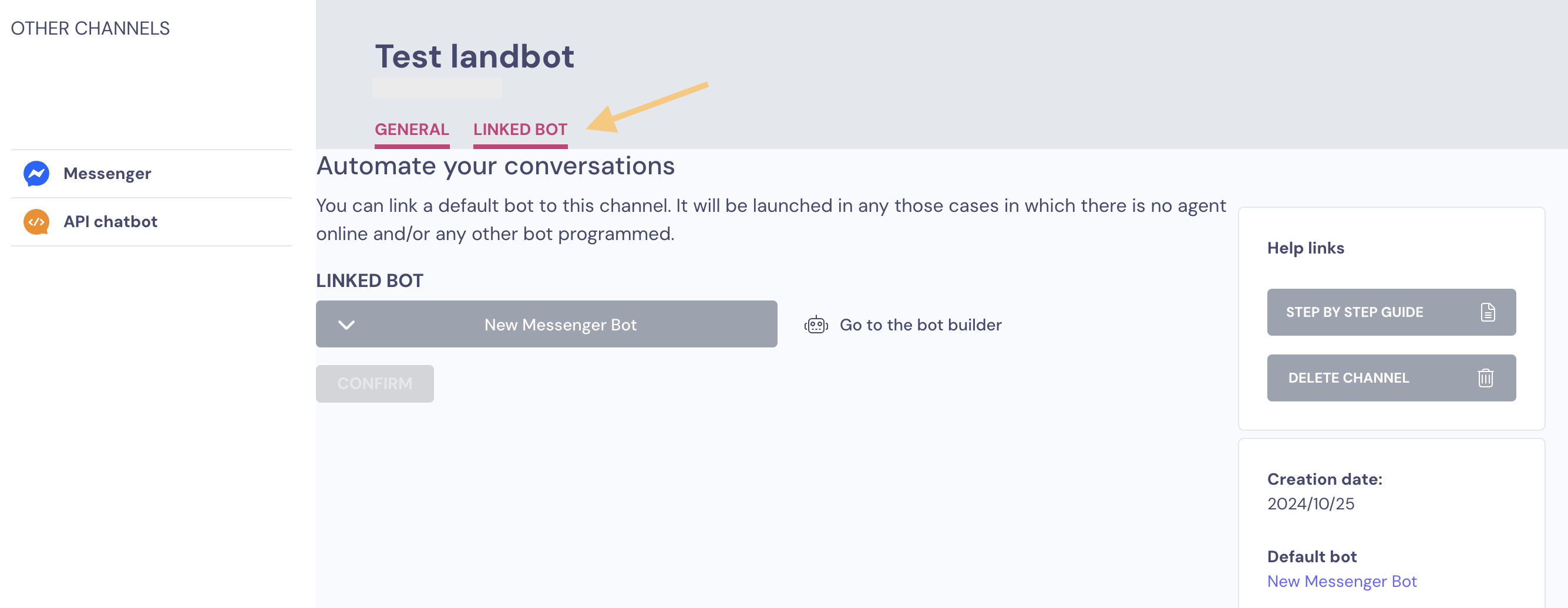This screenshot has width=1568, height=608.
Task: Select API chatbot in Other Channels
Action: coord(151,222)
